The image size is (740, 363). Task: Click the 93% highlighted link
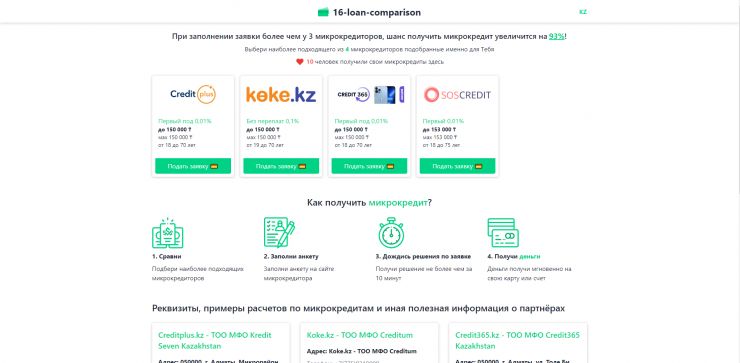556,36
